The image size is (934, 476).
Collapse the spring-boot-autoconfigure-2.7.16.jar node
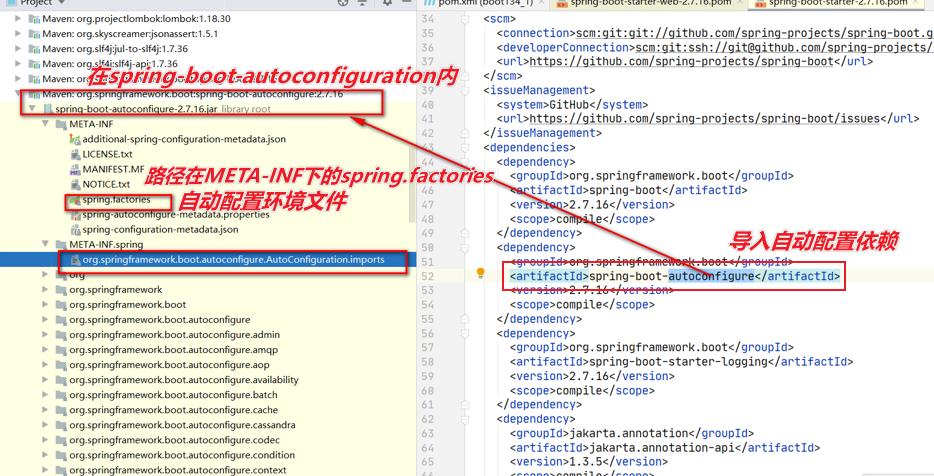pos(32,109)
